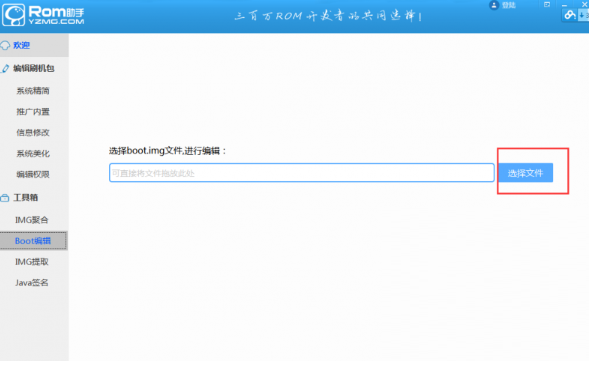Click the 选择文件 button
This screenshot has height=372, width=589.
(x=526, y=173)
